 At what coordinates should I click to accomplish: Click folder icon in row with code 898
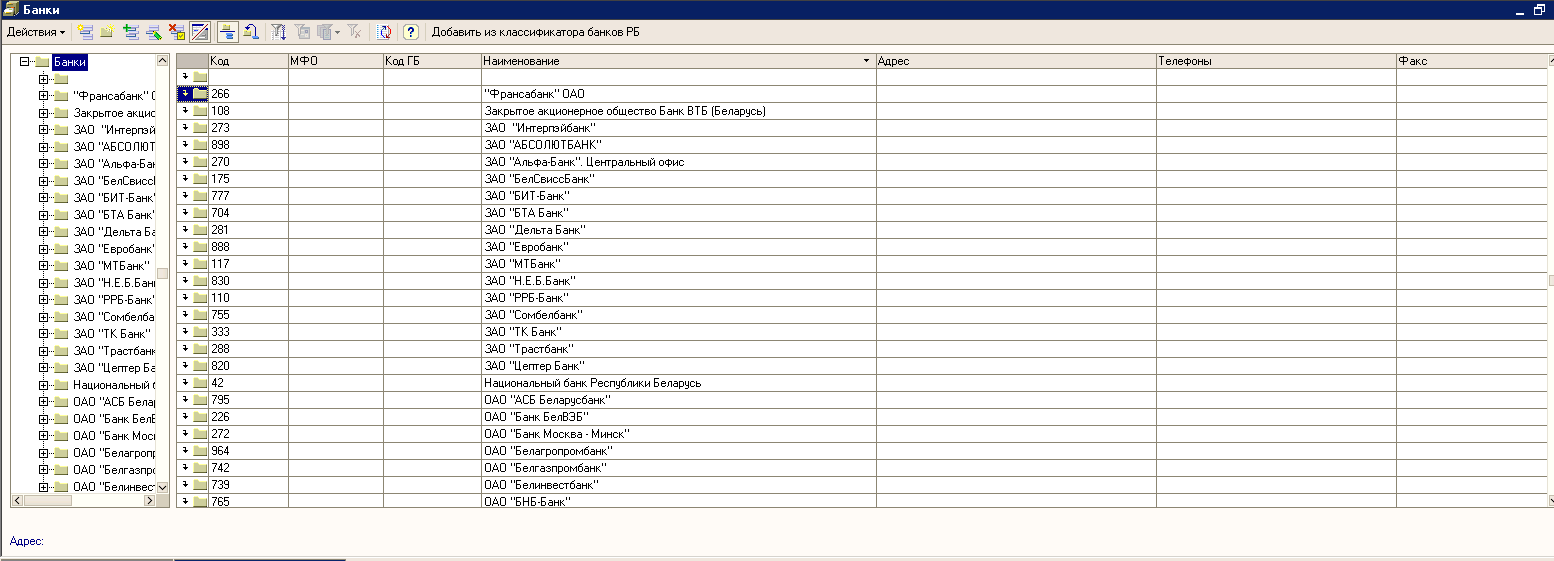(200, 145)
